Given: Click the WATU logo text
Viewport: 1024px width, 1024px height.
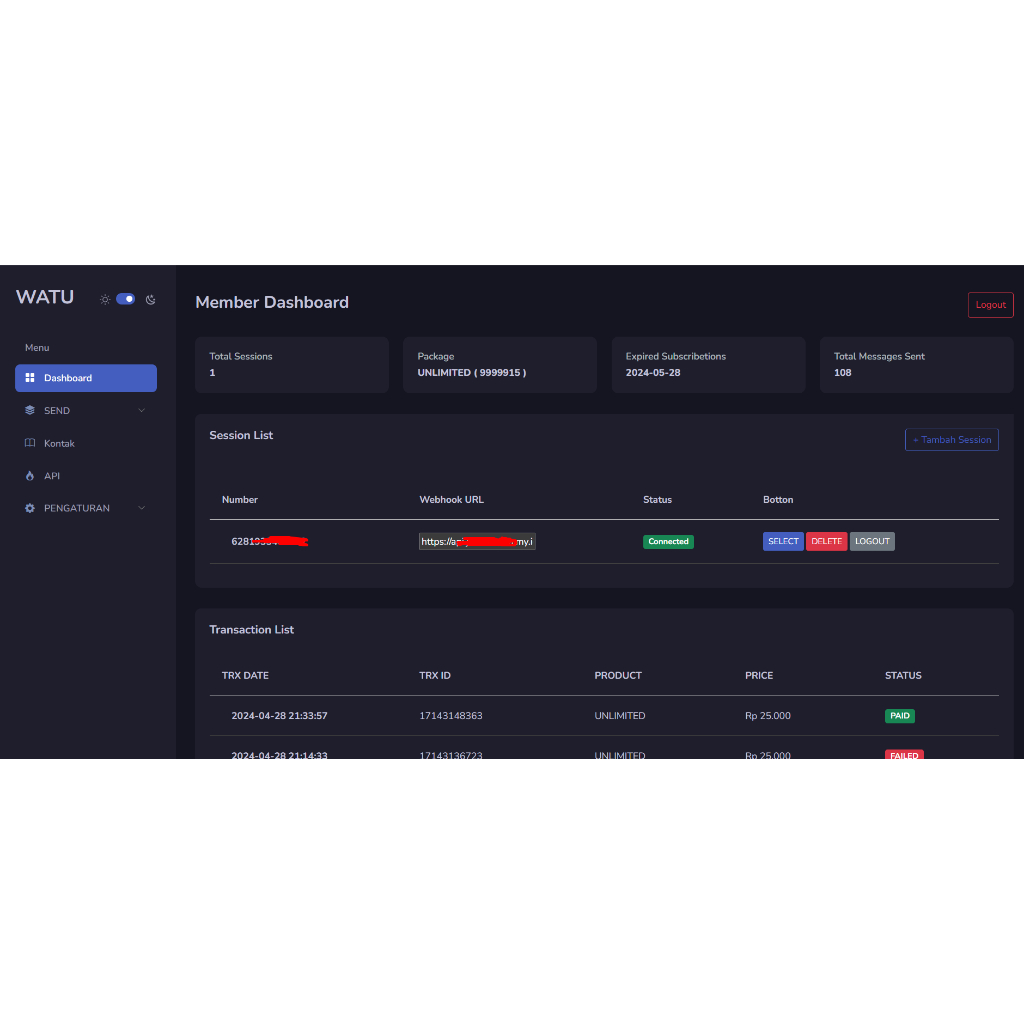Looking at the screenshot, I should click(x=45, y=297).
